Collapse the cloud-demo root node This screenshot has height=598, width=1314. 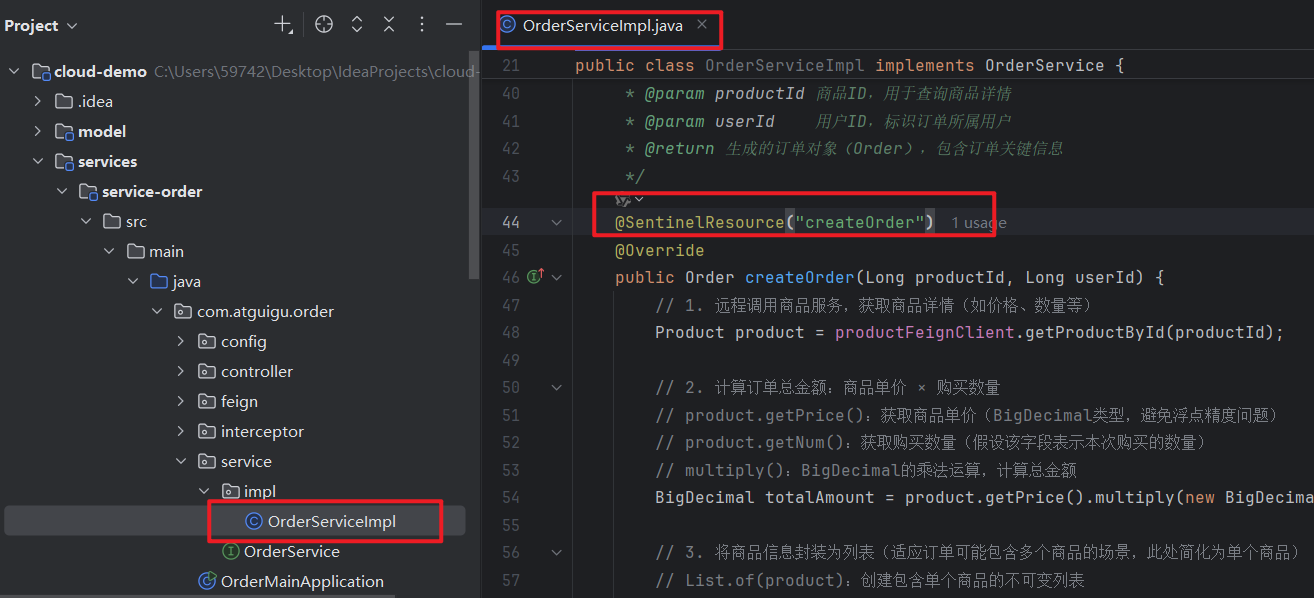(x=14, y=71)
